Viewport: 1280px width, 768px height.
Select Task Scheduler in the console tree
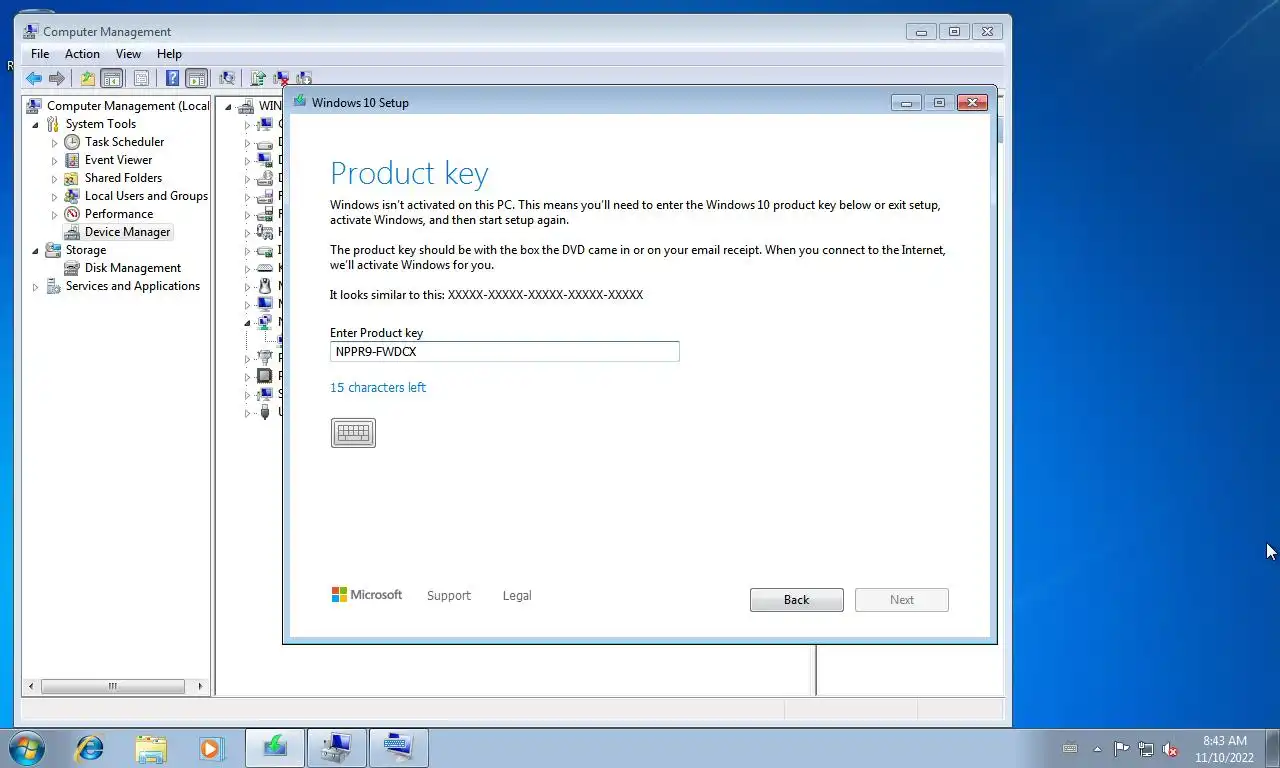(x=124, y=142)
